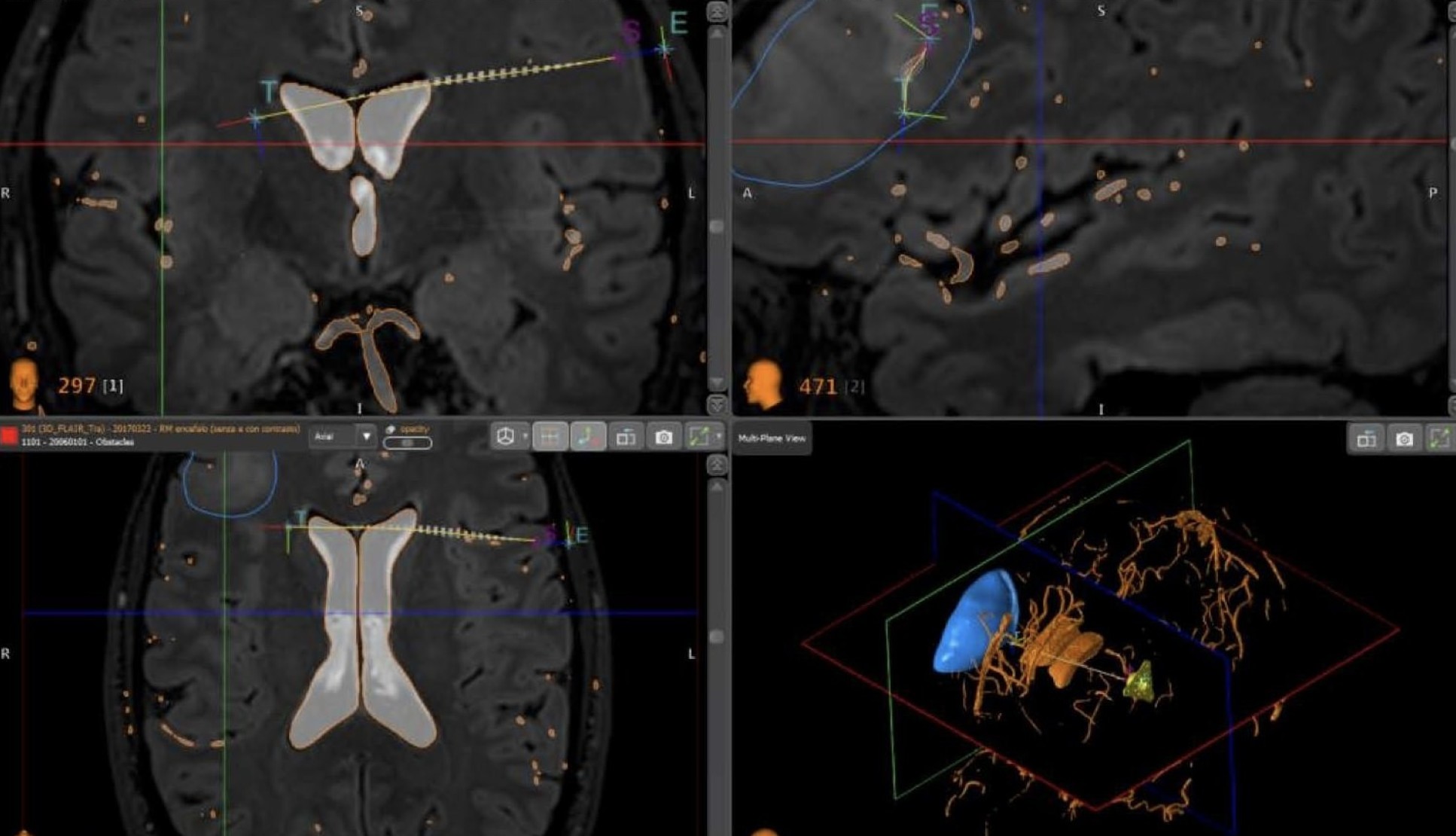Click the 3D cube view icon
The height and width of the screenshot is (836, 1456).
[x=506, y=437]
